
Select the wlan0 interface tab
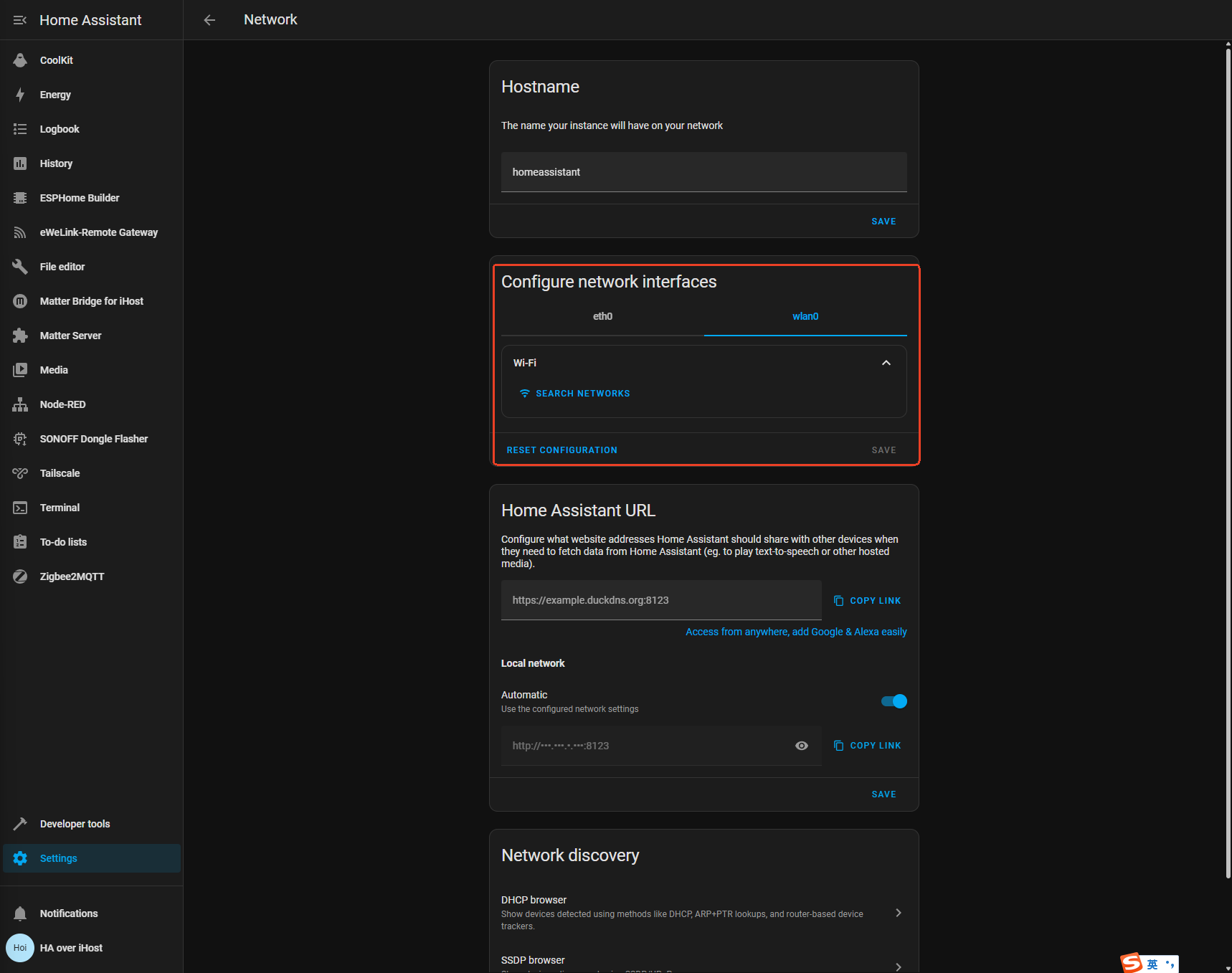point(805,316)
